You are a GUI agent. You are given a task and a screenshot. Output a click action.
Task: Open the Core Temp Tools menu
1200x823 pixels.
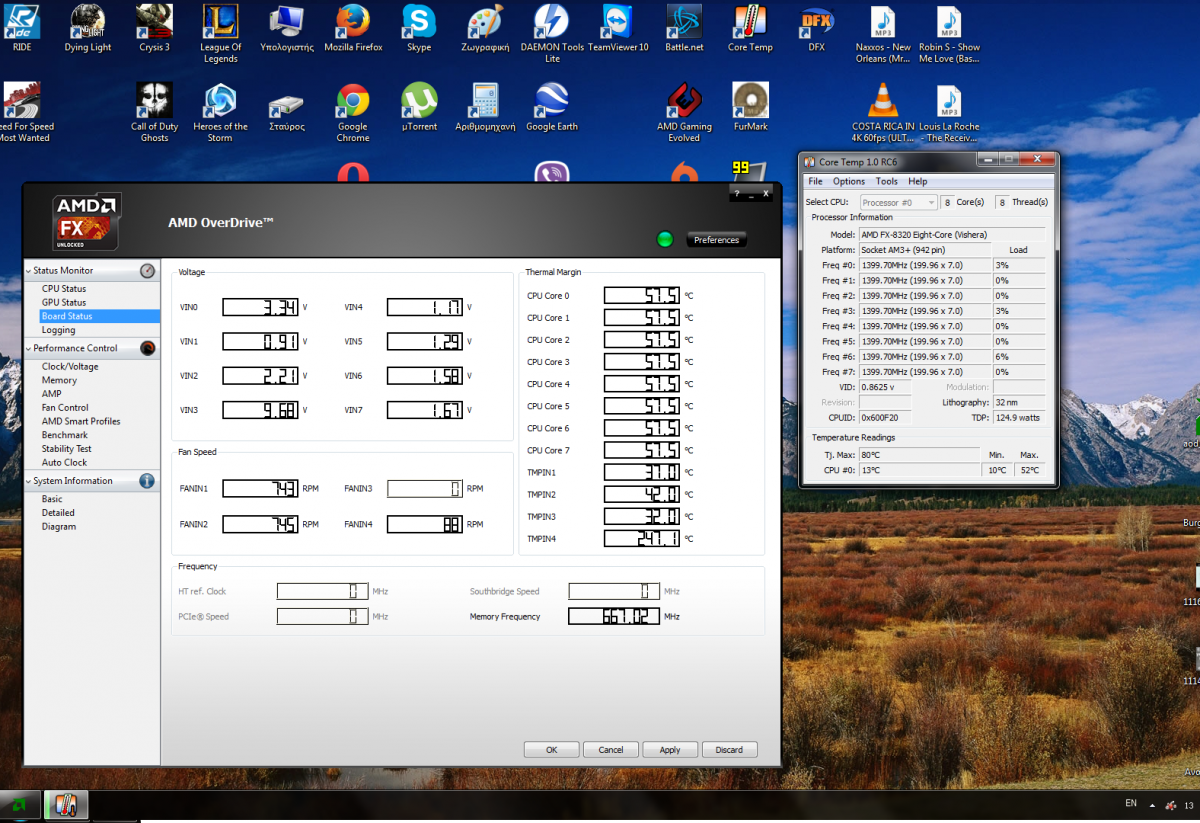(x=887, y=182)
